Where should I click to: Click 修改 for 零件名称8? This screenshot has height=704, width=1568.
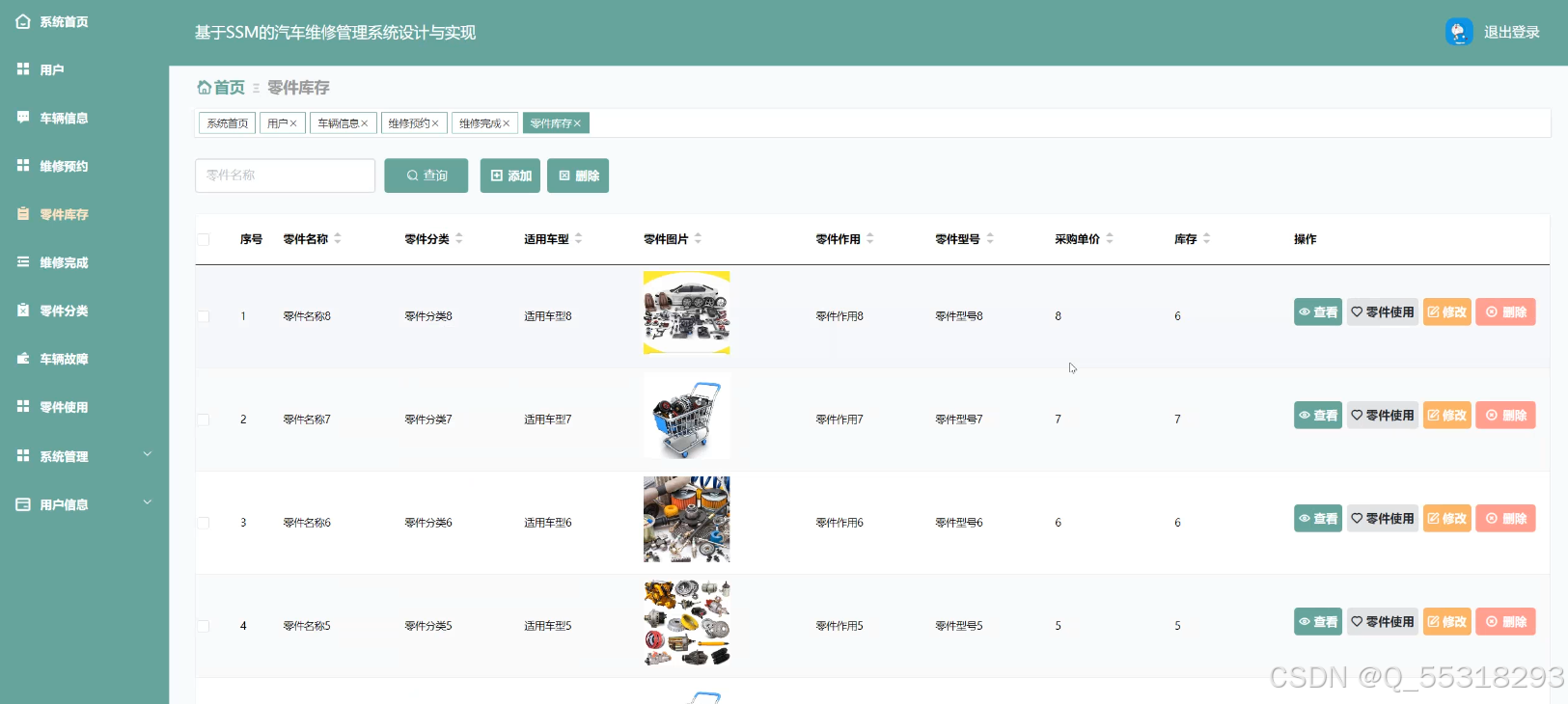coord(1447,312)
